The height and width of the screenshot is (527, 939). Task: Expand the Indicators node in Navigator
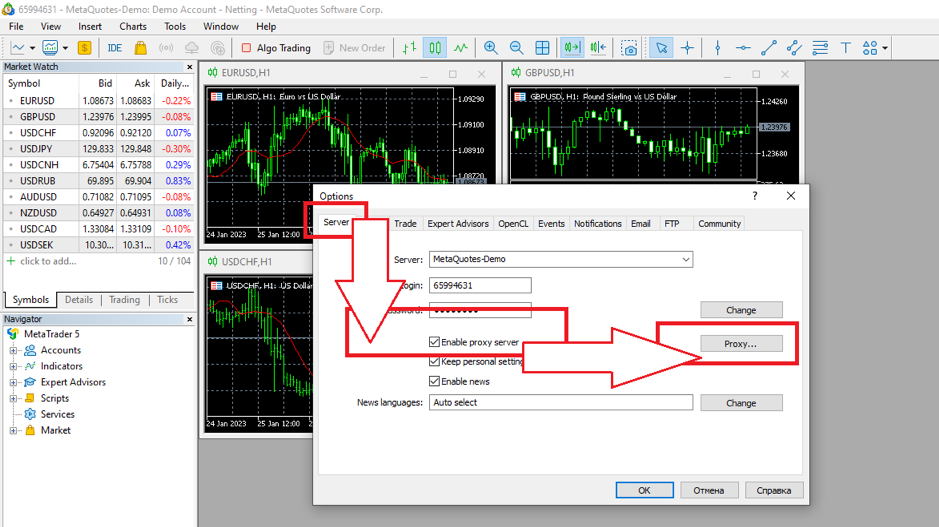(x=13, y=366)
